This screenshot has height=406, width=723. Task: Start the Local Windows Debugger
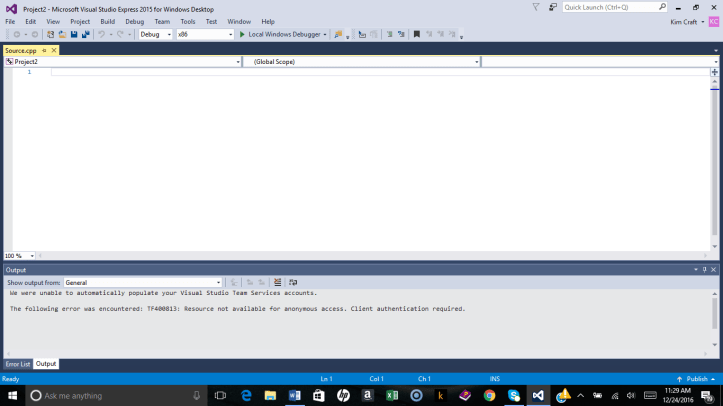[x=280, y=34]
